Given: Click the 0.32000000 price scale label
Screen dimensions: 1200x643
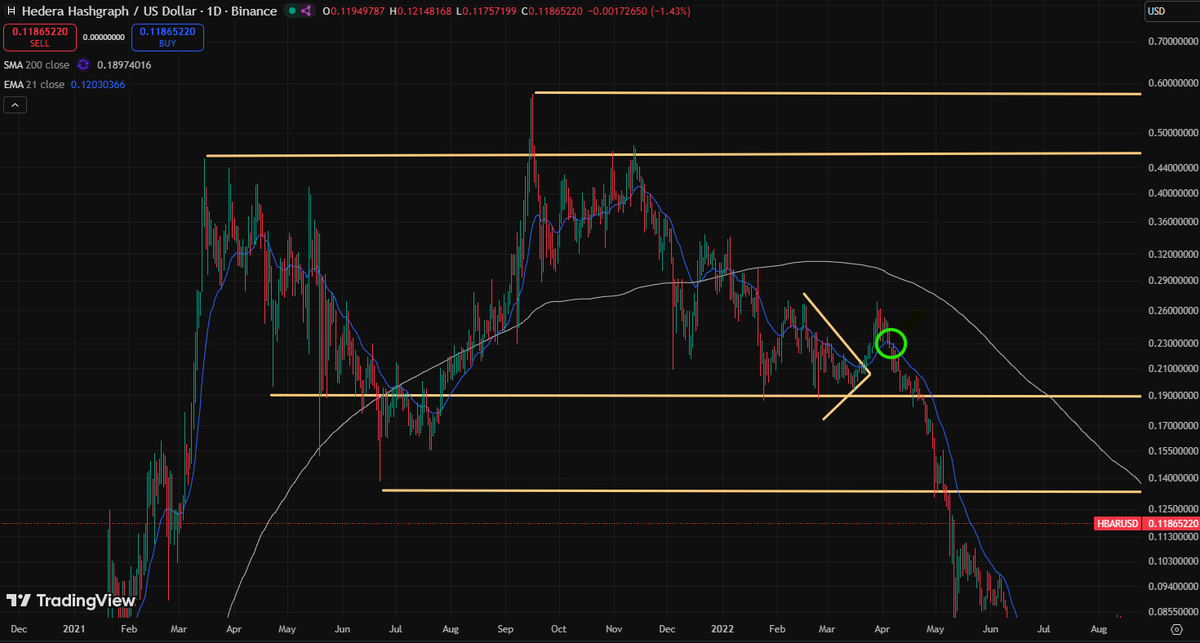Looking at the screenshot, I should pyautogui.click(x=1172, y=255).
